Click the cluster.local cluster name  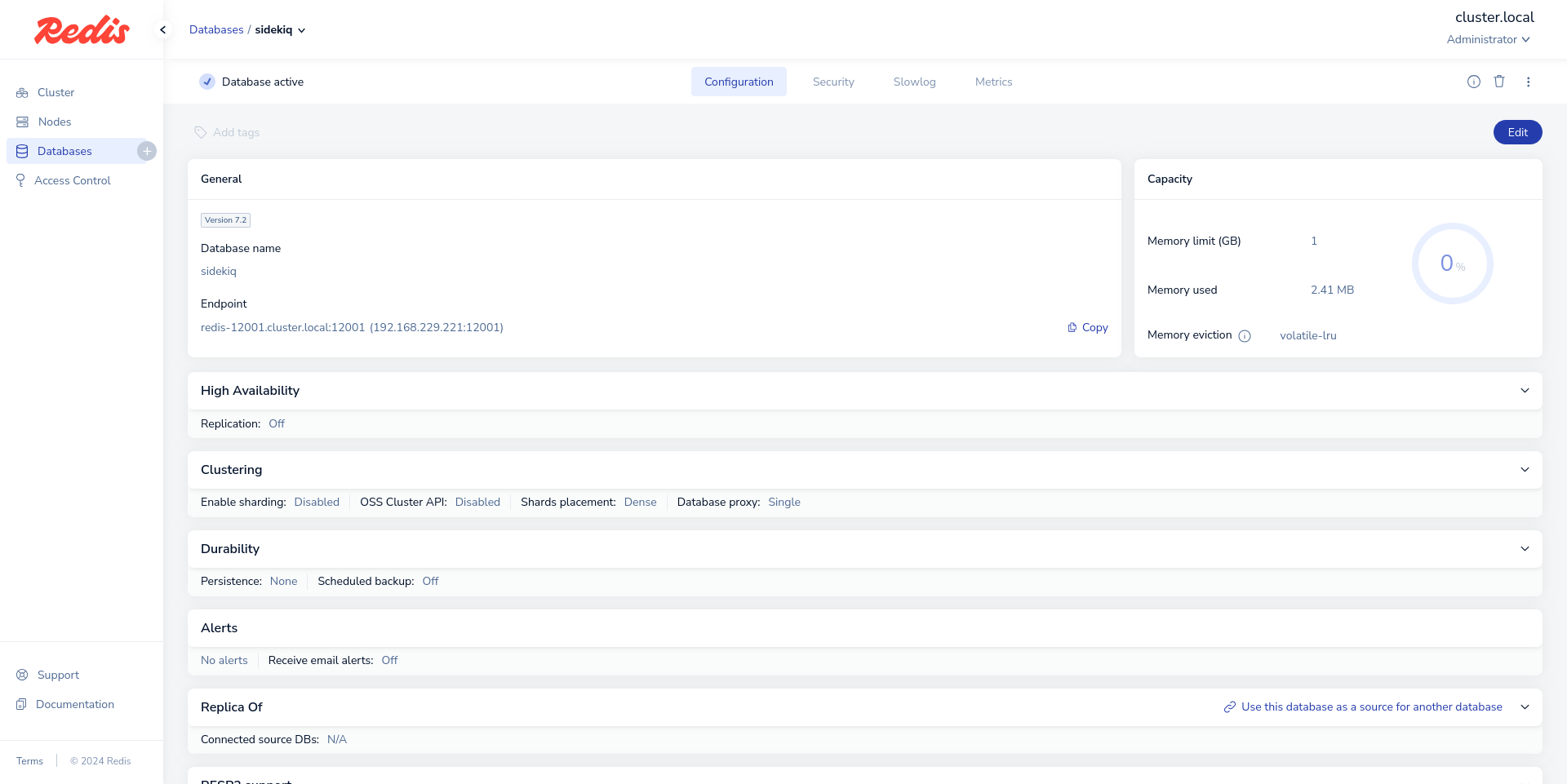pyautogui.click(x=1494, y=17)
